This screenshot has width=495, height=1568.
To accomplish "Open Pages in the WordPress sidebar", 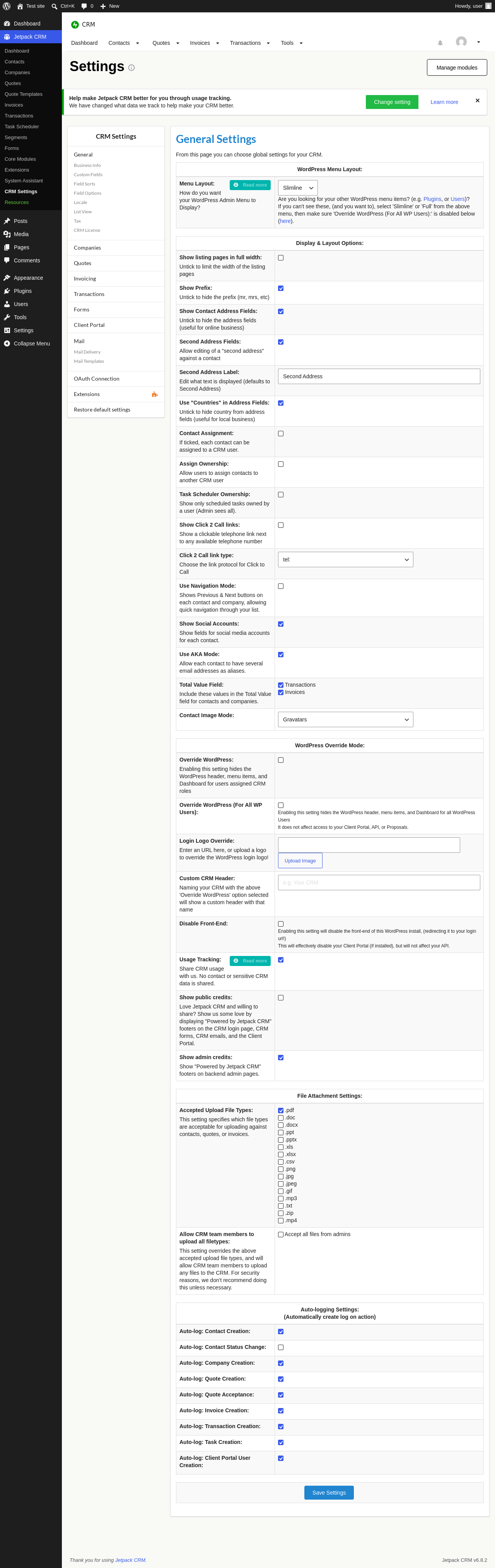I will 31,247.
